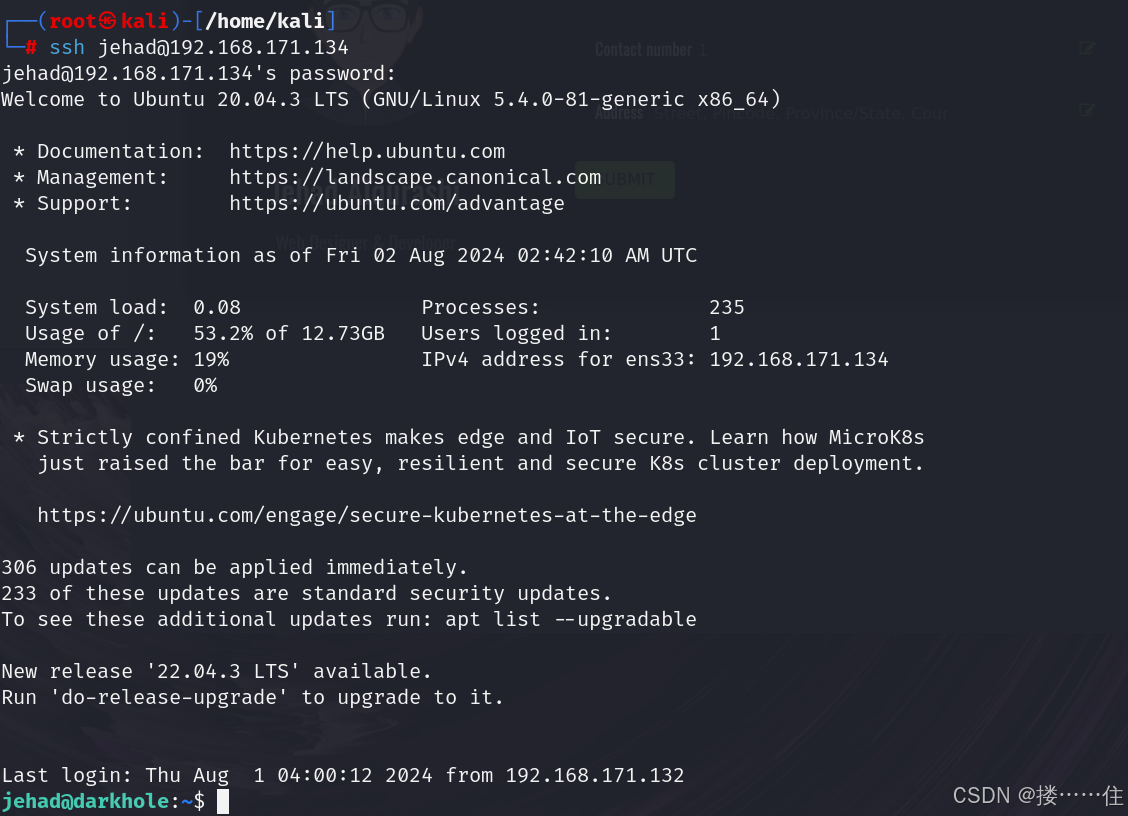
Task: Click the edit icon beside Contact number
Action: pyautogui.click(x=1087, y=48)
